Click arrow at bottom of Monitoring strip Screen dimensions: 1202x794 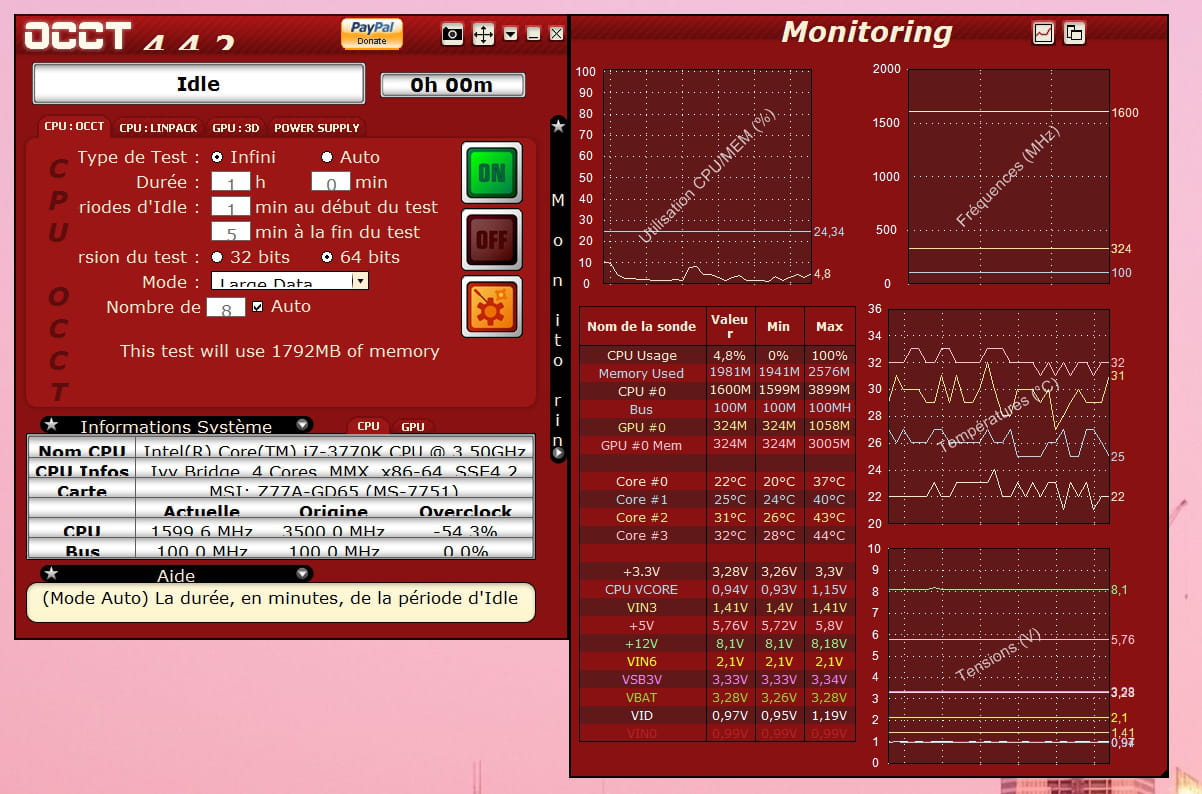559,453
